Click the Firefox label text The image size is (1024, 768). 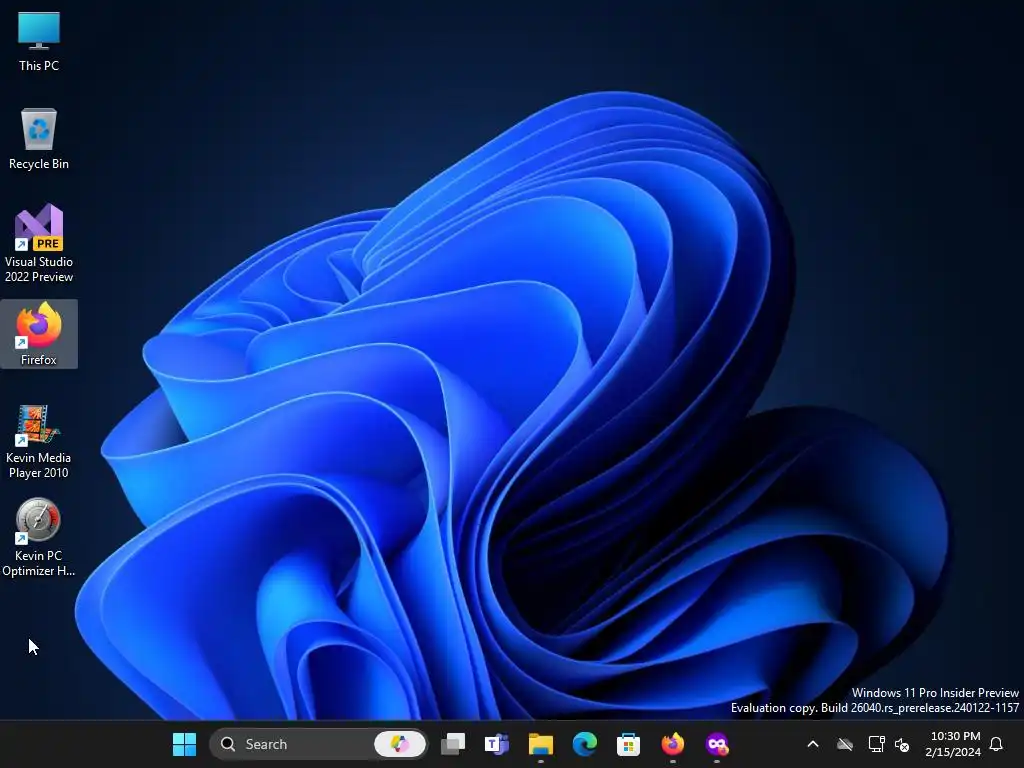coord(39,360)
